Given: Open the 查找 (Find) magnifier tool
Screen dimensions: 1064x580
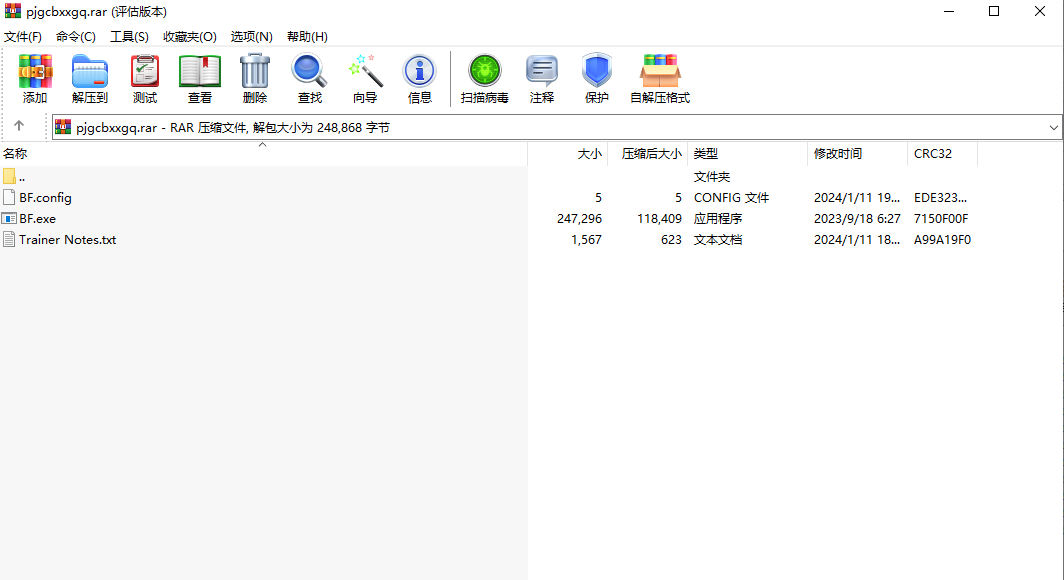Looking at the screenshot, I should click(x=310, y=78).
